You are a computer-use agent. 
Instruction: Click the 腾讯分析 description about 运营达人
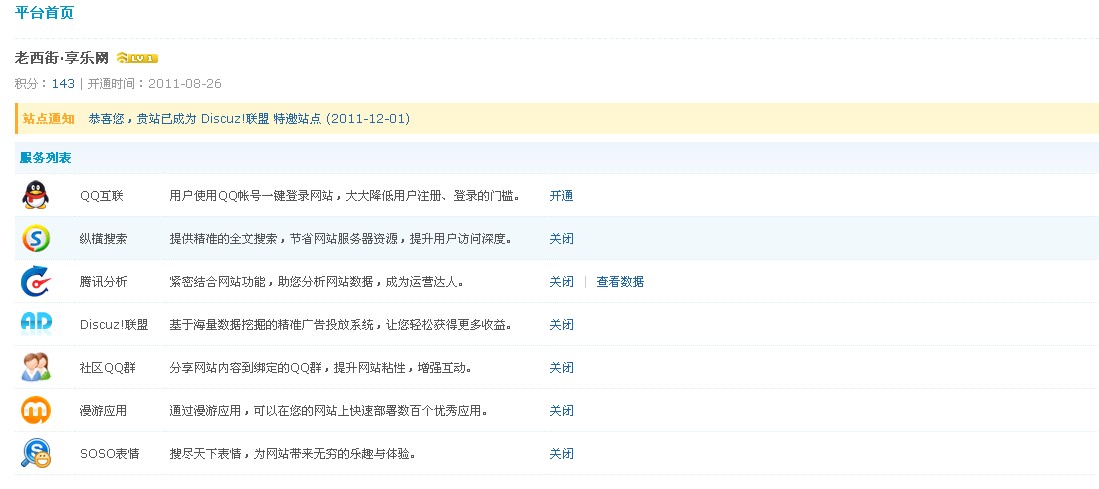tap(317, 282)
